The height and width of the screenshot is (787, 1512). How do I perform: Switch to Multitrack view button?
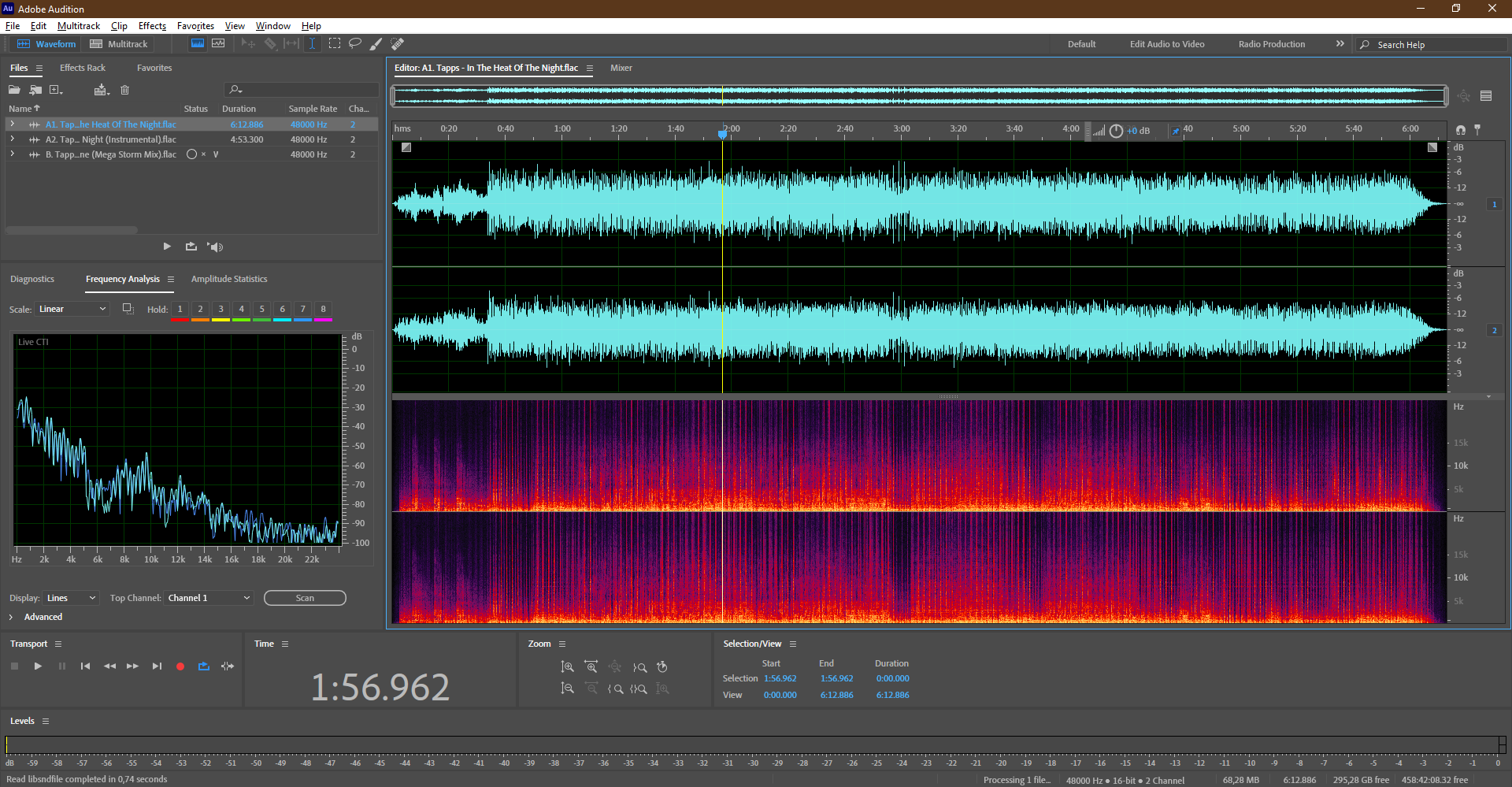(119, 44)
